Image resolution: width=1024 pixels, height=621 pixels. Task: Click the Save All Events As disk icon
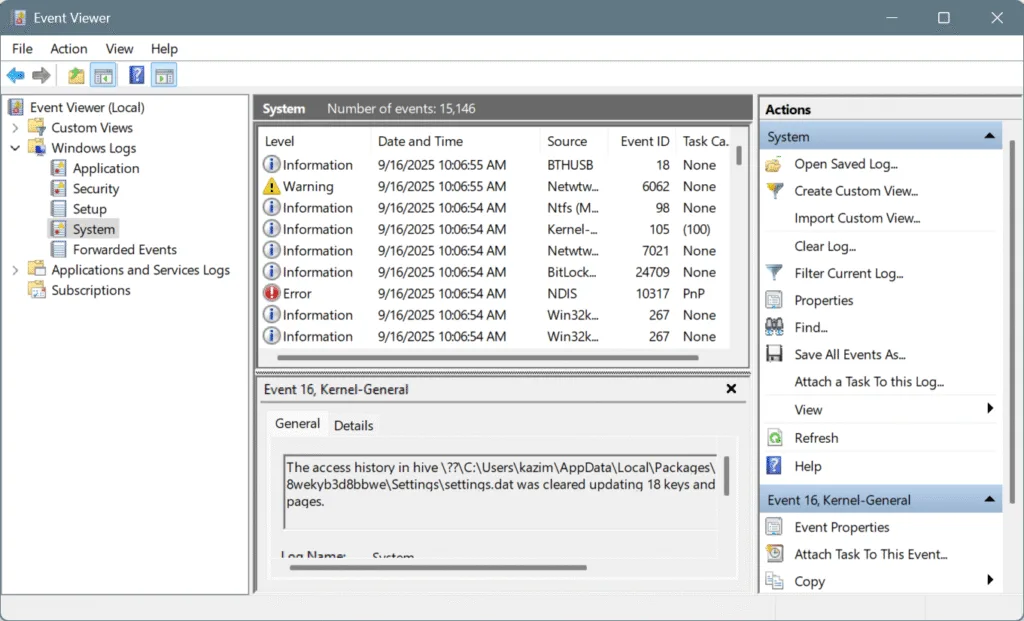[x=775, y=354]
